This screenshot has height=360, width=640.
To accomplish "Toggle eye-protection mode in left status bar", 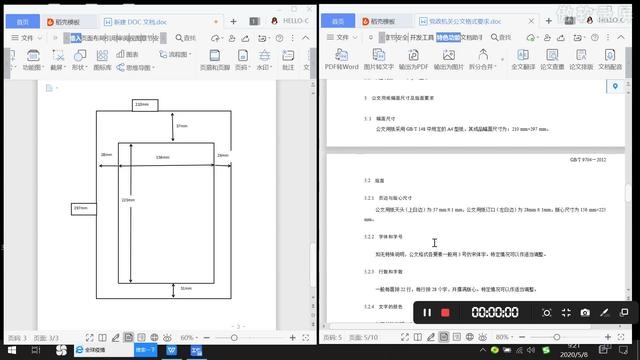I will pyautogui.click(x=167, y=338).
